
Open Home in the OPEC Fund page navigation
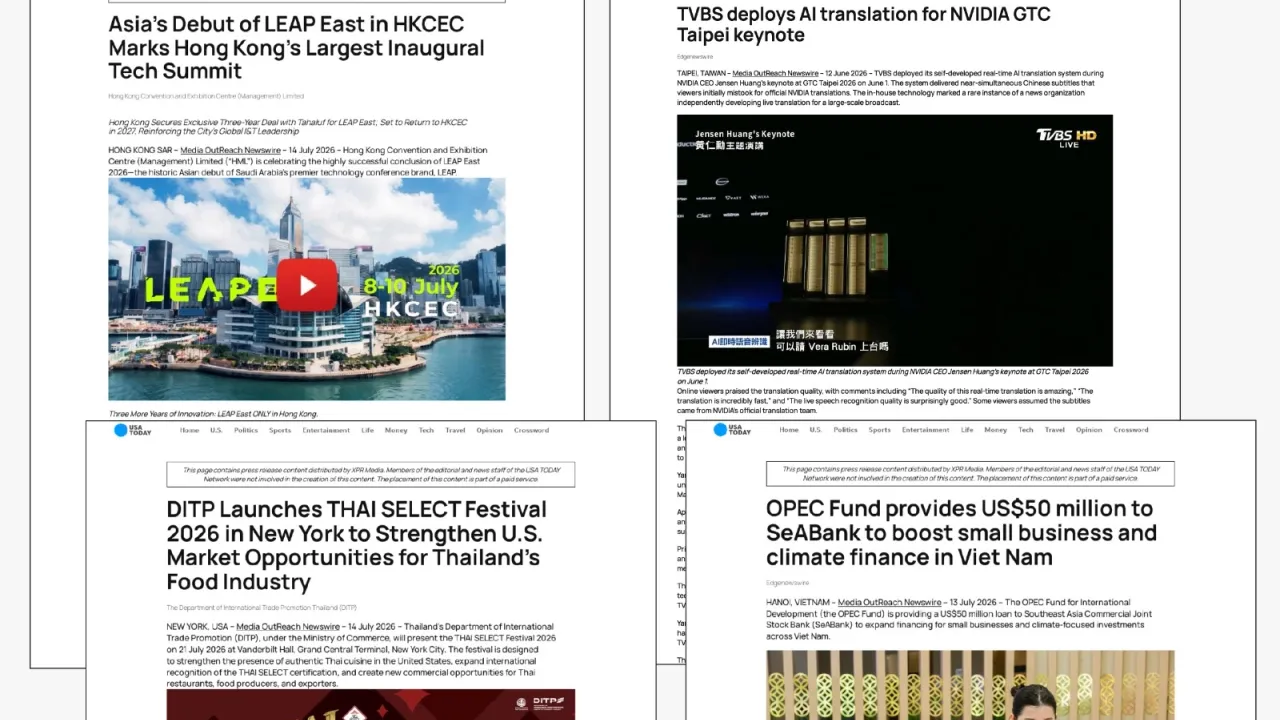tap(789, 430)
